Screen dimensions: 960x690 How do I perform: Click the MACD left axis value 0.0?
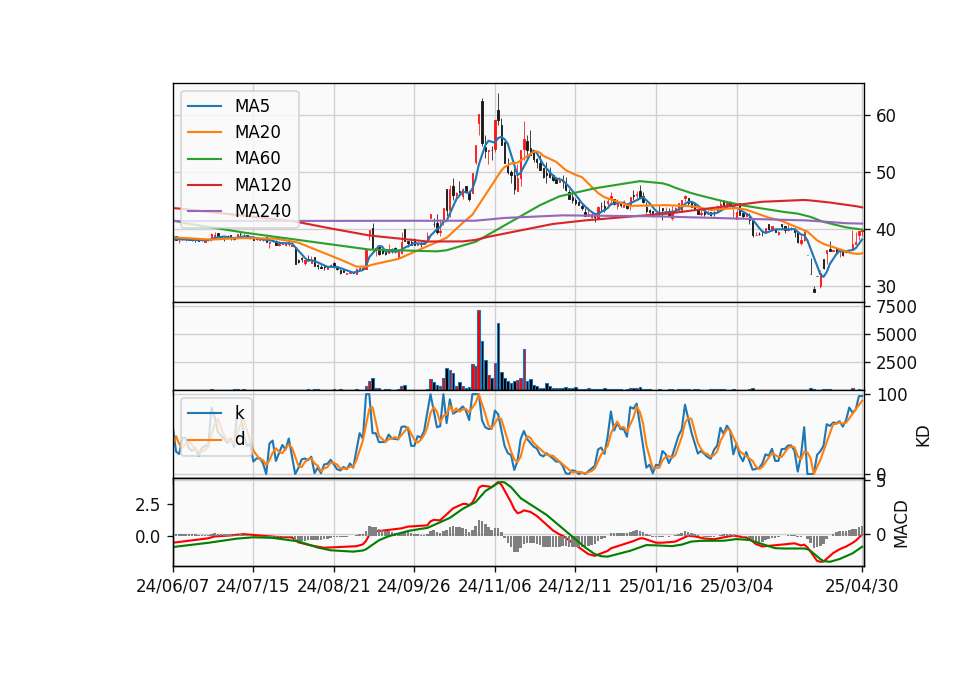(148, 537)
